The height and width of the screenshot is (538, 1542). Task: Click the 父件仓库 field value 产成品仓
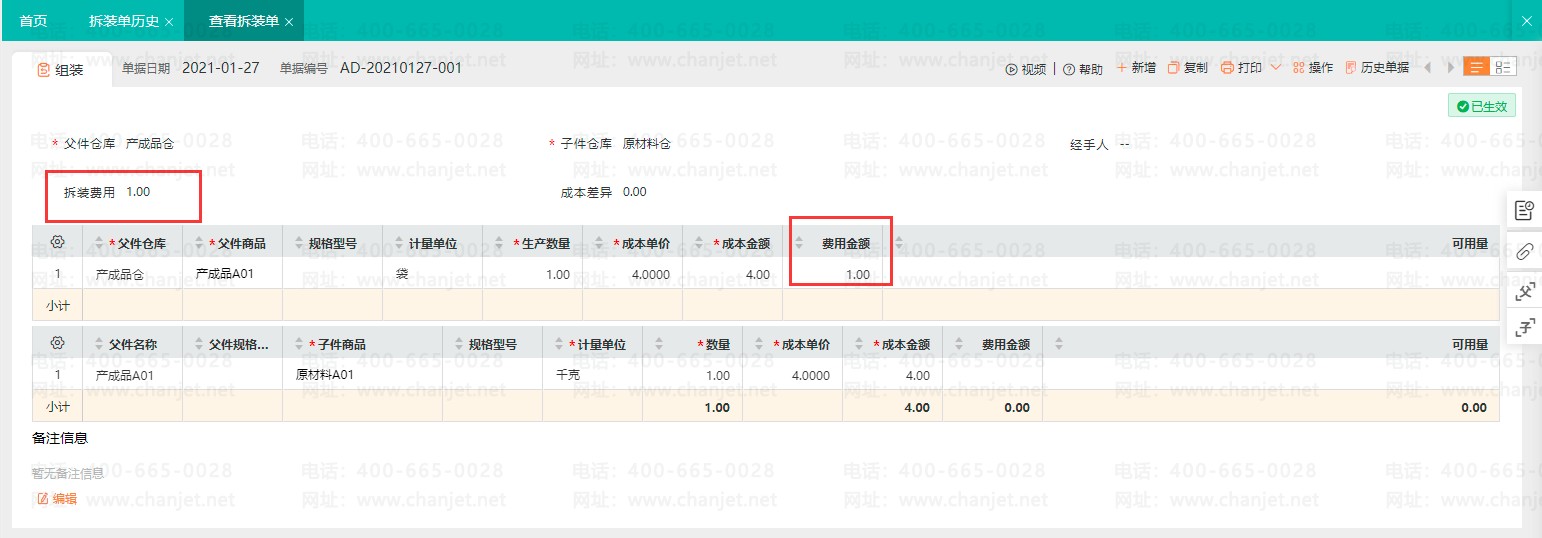tap(150, 144)
